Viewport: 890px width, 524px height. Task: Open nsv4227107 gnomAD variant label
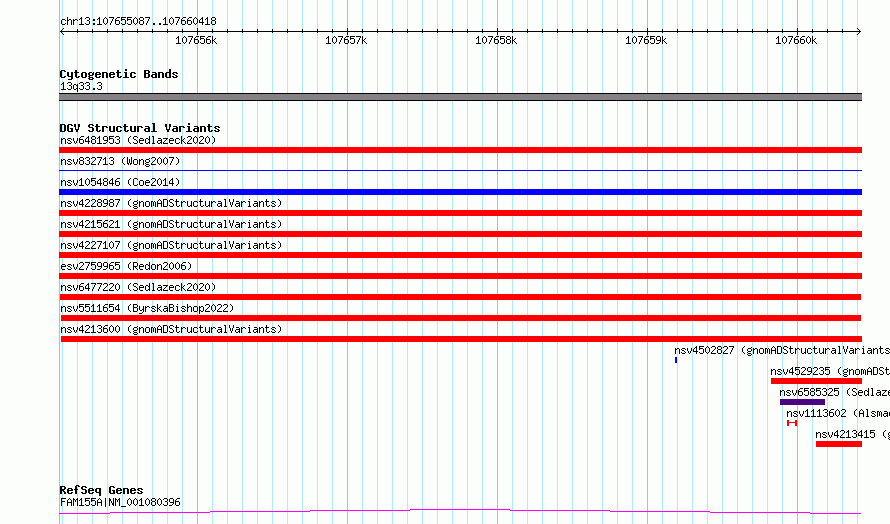point(171,245)
